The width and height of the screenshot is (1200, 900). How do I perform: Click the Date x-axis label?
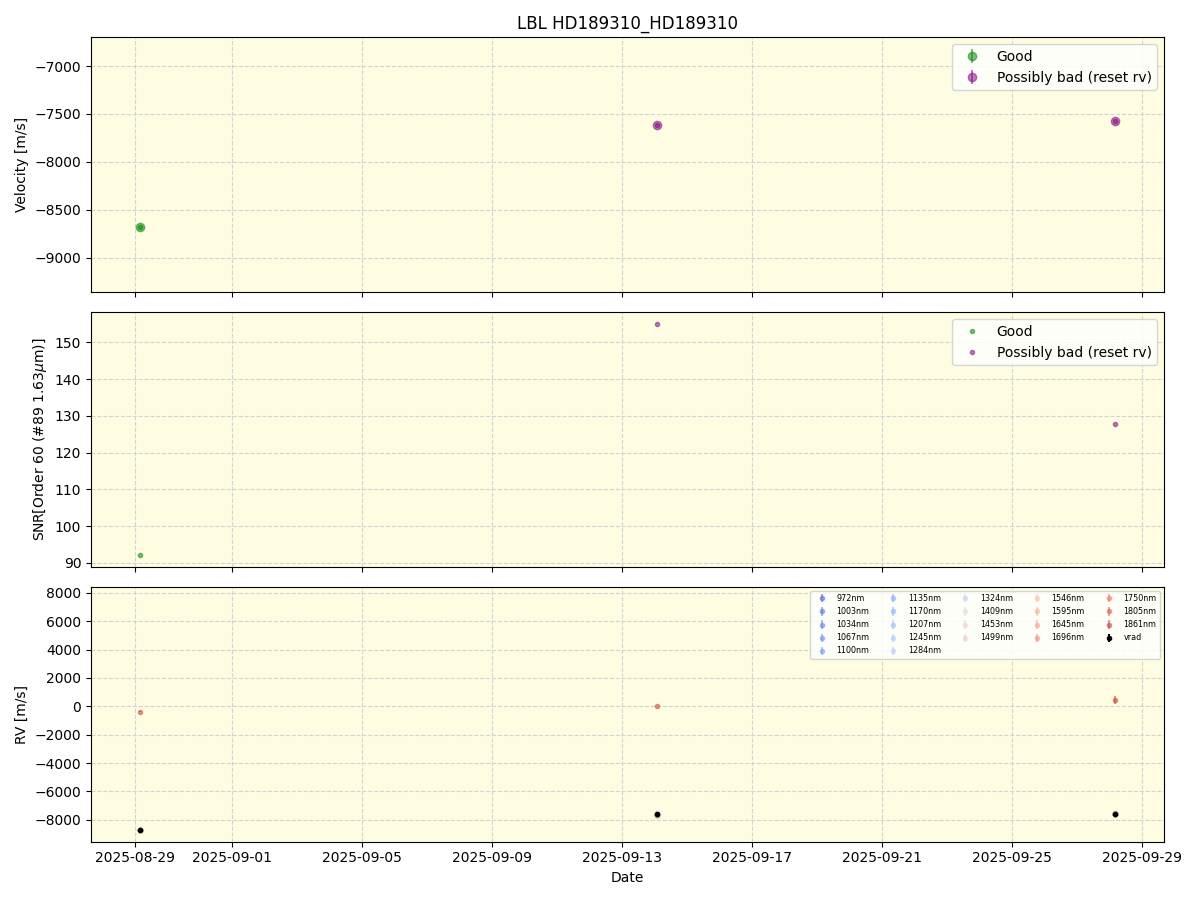point(627,877)
